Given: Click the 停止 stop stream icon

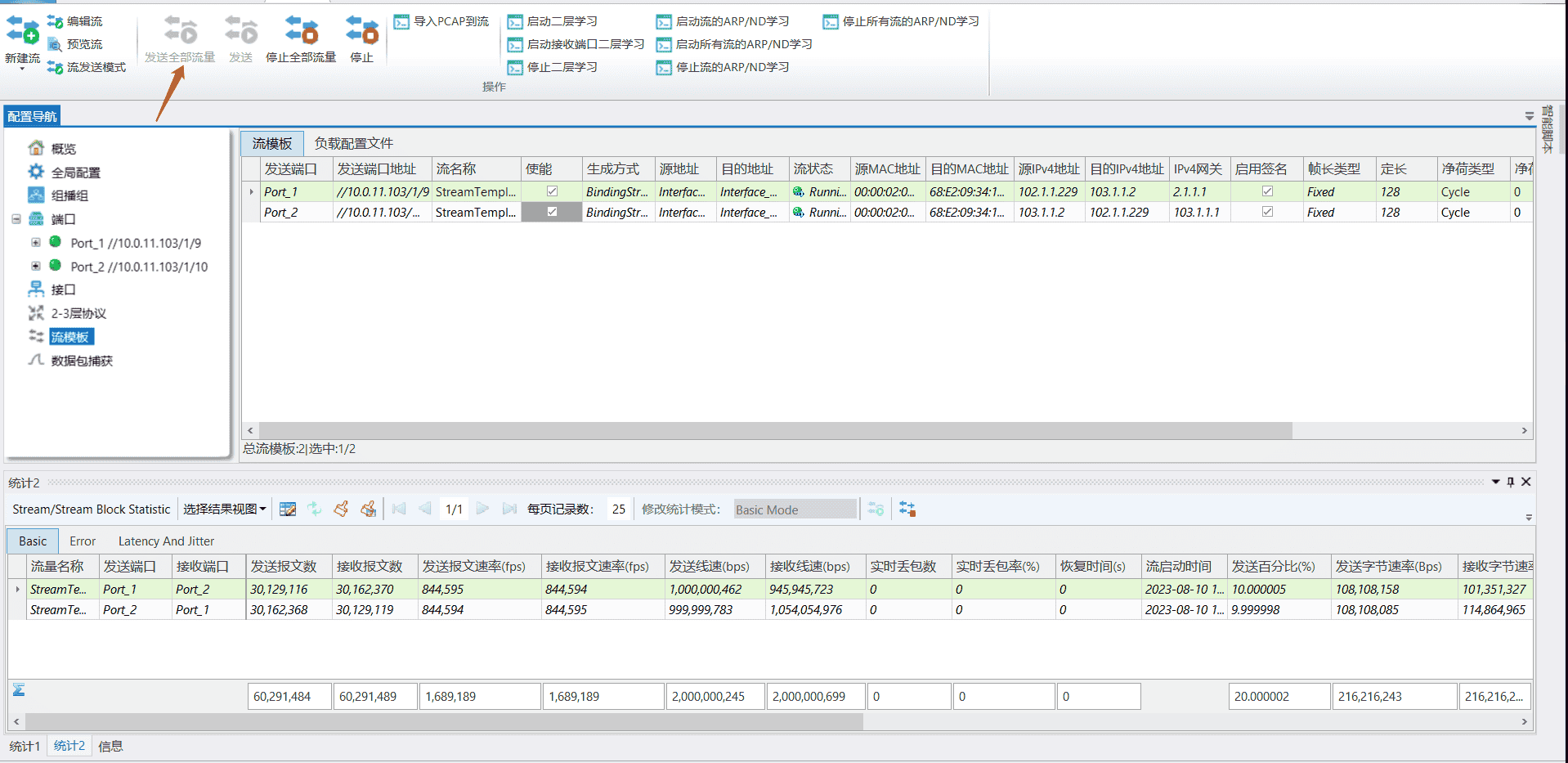Looking at the screenshot, I should (361, 31).
